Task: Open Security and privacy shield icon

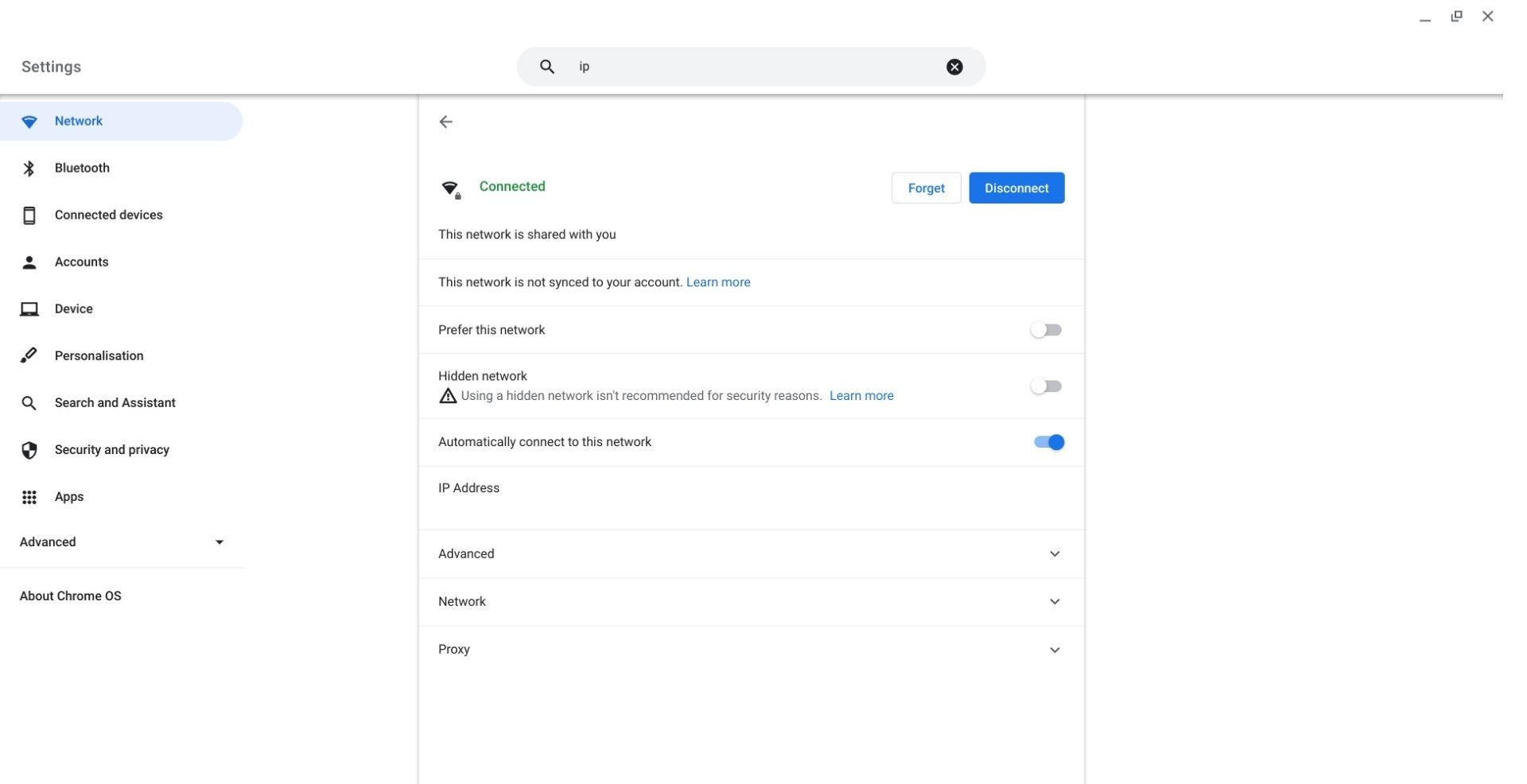Action: tap(29, 449)
